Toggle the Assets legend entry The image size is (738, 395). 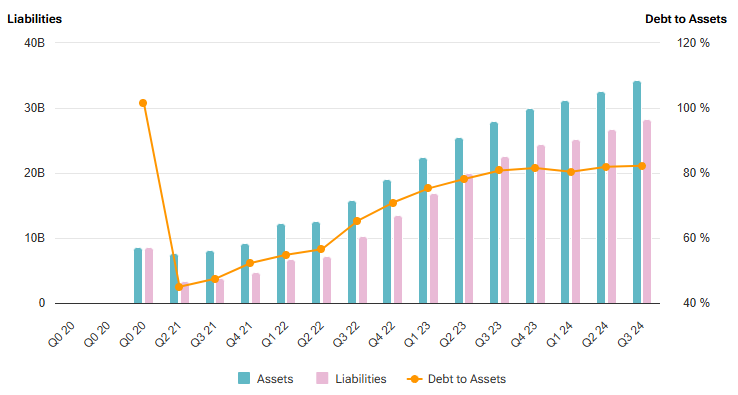(x=265, y=379)
